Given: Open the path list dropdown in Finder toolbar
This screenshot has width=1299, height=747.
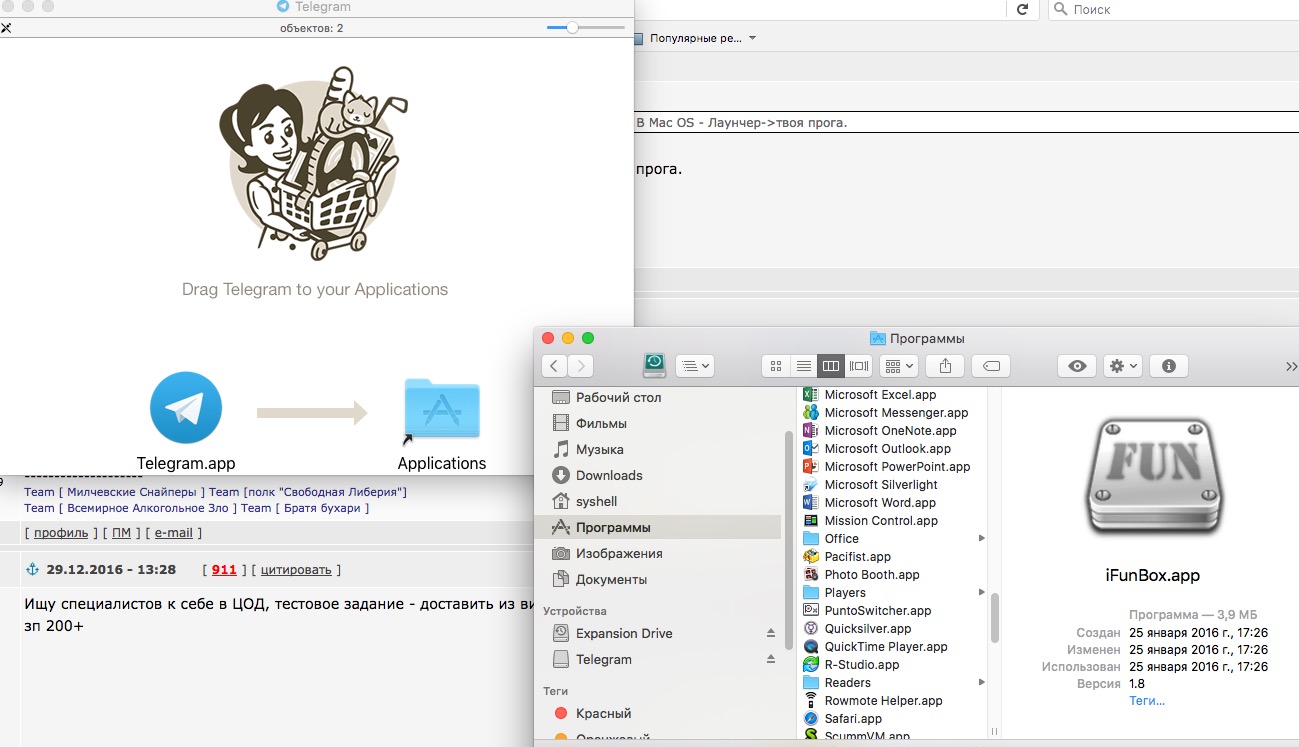Looking at the screenshot, I should coord(694,366).
